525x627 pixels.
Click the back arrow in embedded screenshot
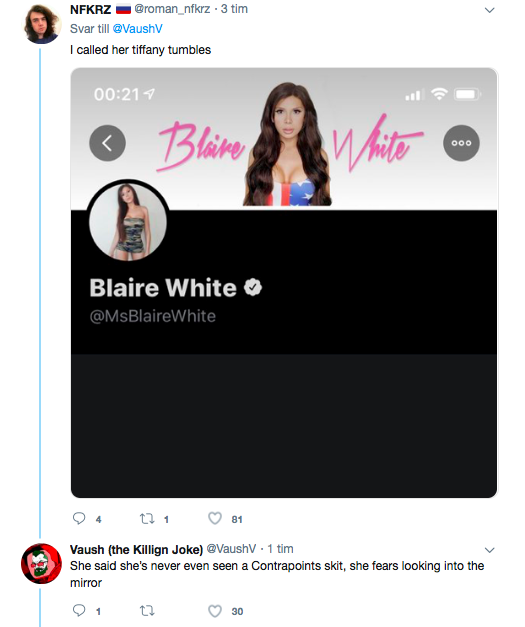point(107,143)
